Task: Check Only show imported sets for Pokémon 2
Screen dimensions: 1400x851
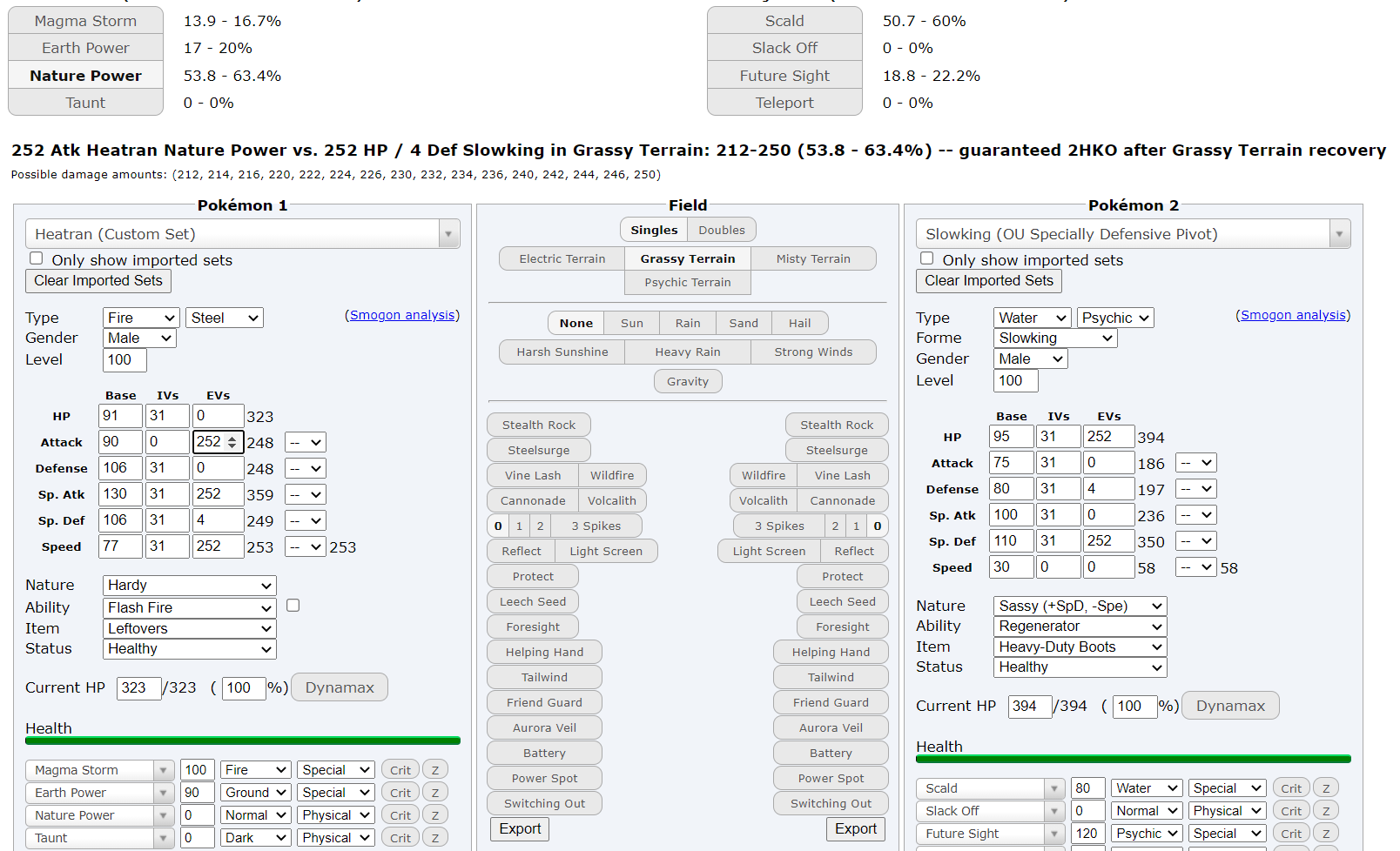Action: (x=927, y=258)
